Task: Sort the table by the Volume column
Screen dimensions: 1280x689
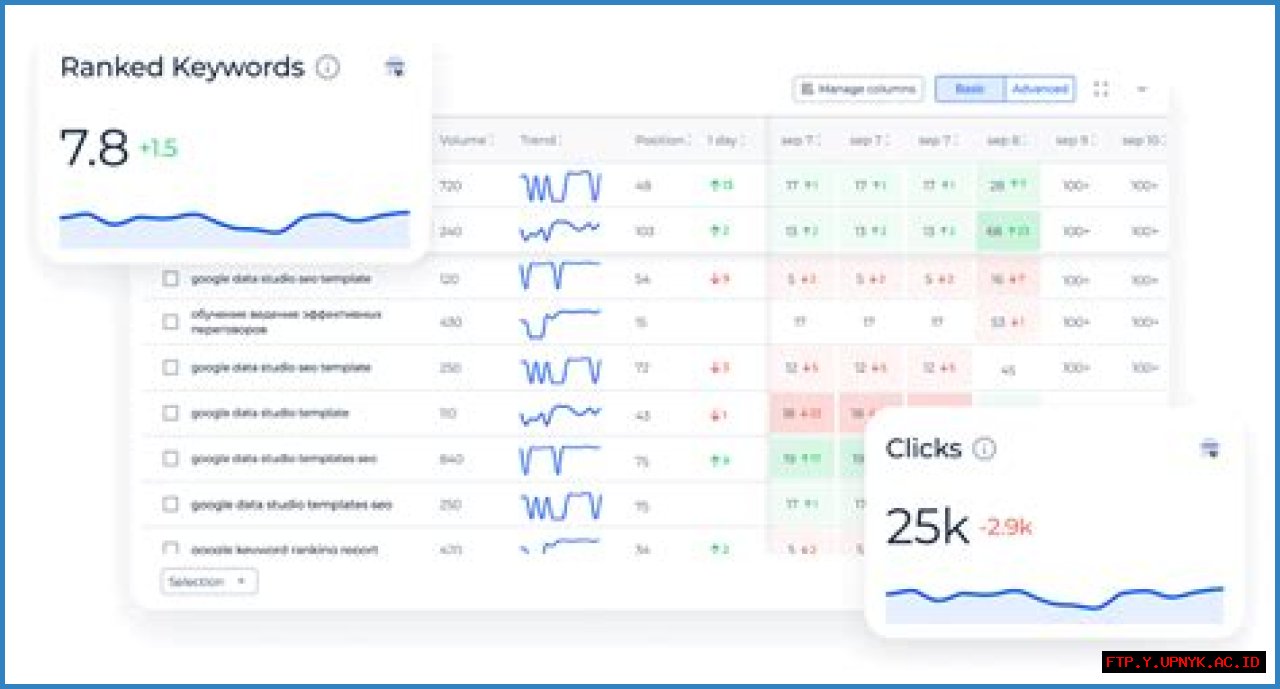Action: click(463, 140)
